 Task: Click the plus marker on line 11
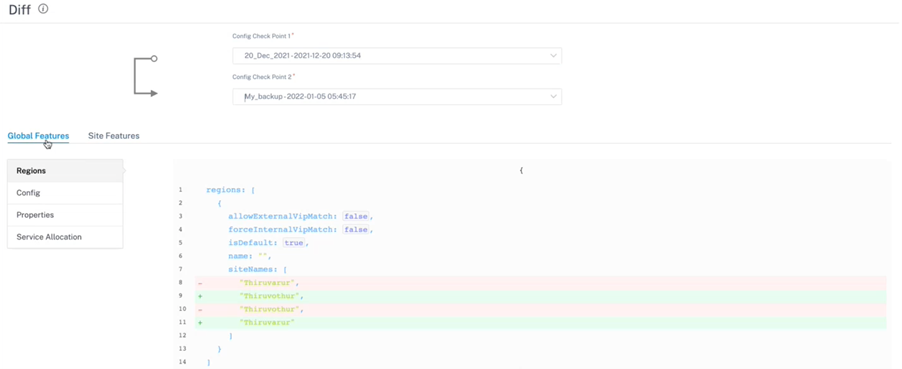(x=200, y=323)
